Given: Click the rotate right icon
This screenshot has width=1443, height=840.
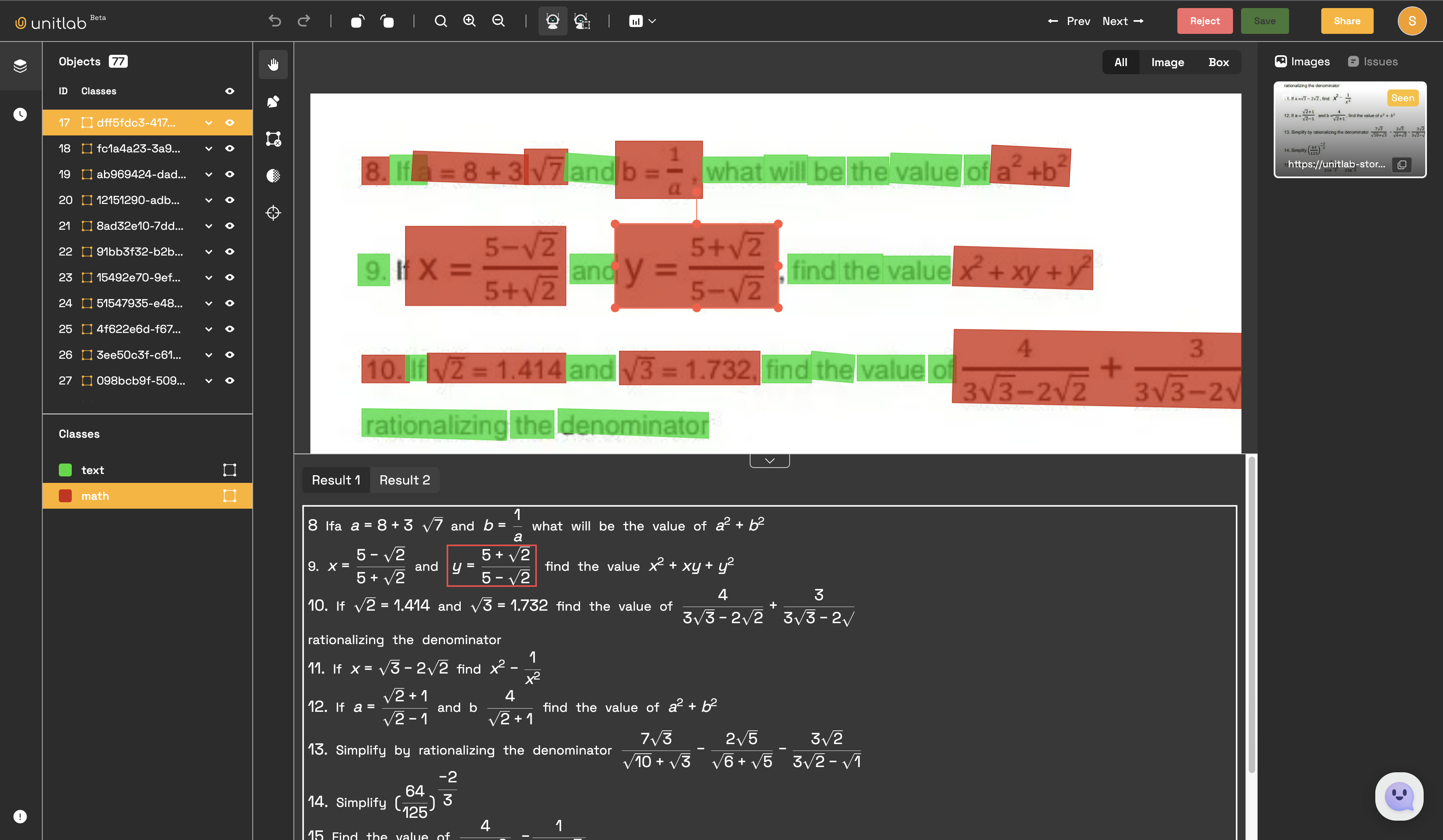Looking at the screenshot, I should point(387,21).
